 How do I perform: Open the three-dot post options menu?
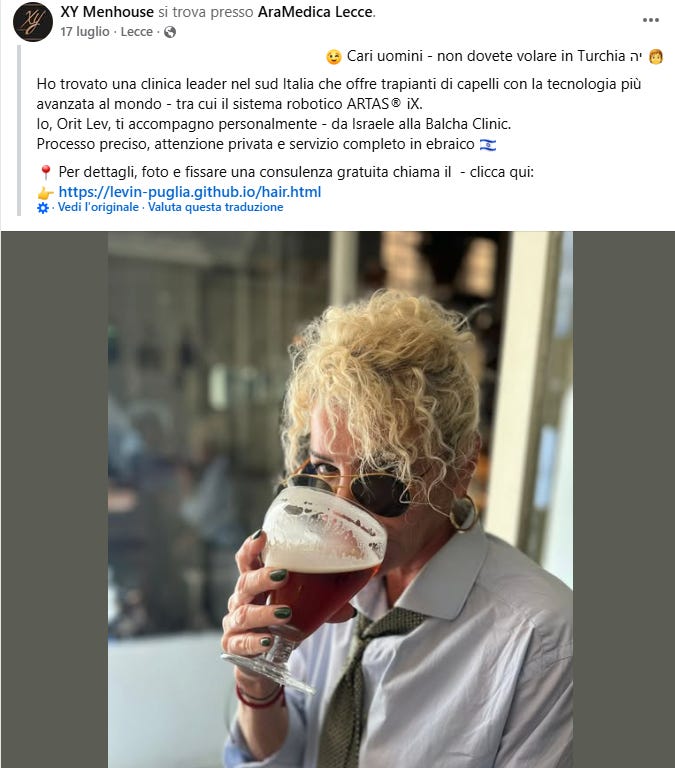651,20
